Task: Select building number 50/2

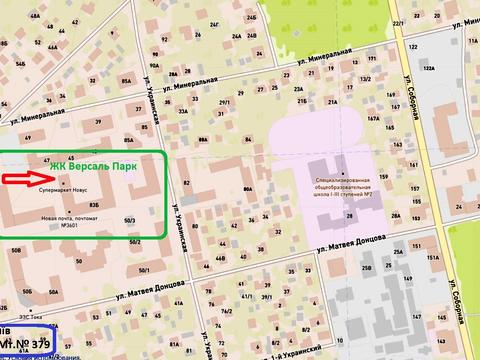Action: click(x=135, y=242)
